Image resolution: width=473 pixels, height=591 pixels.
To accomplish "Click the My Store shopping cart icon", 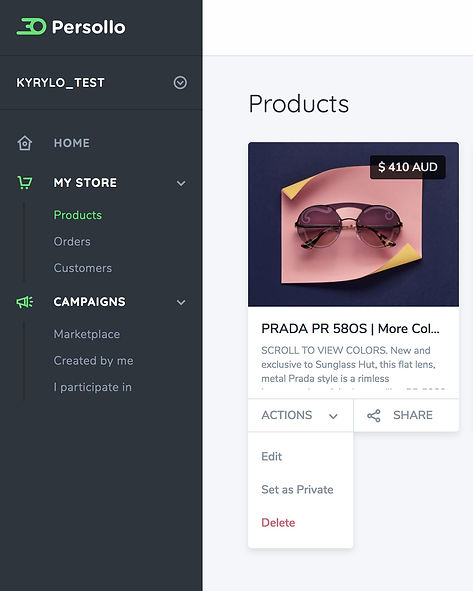I will click(24, 182).
